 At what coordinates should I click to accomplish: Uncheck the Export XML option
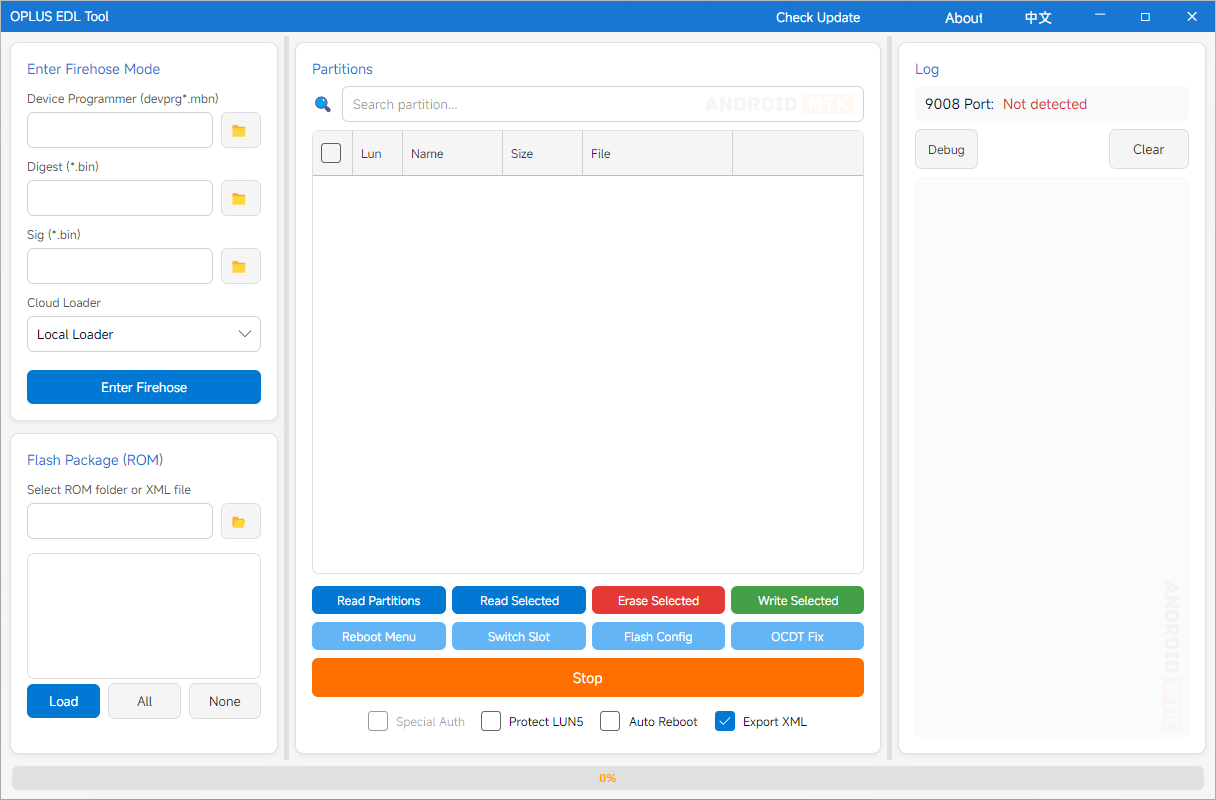pos(725,721)
